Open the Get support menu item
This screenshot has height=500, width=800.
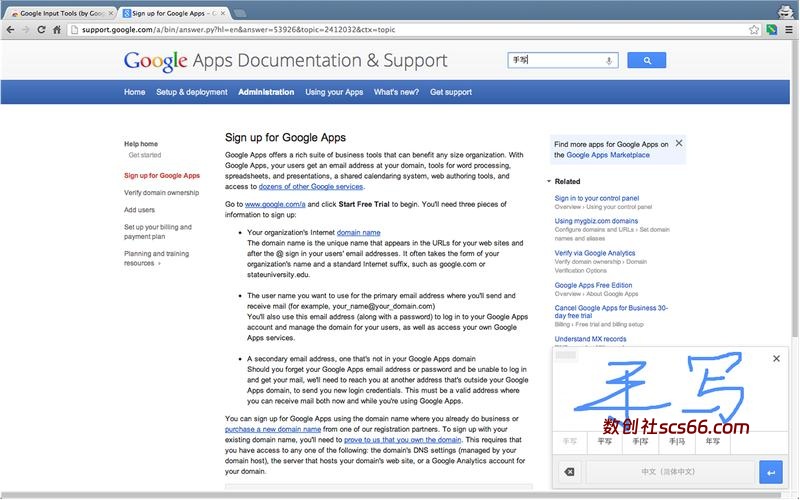click(x=450, y=92)
